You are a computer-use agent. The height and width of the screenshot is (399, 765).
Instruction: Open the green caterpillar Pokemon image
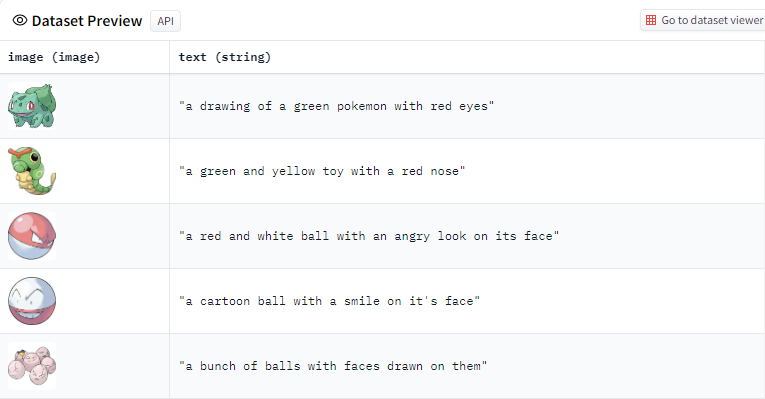(32, 171)
